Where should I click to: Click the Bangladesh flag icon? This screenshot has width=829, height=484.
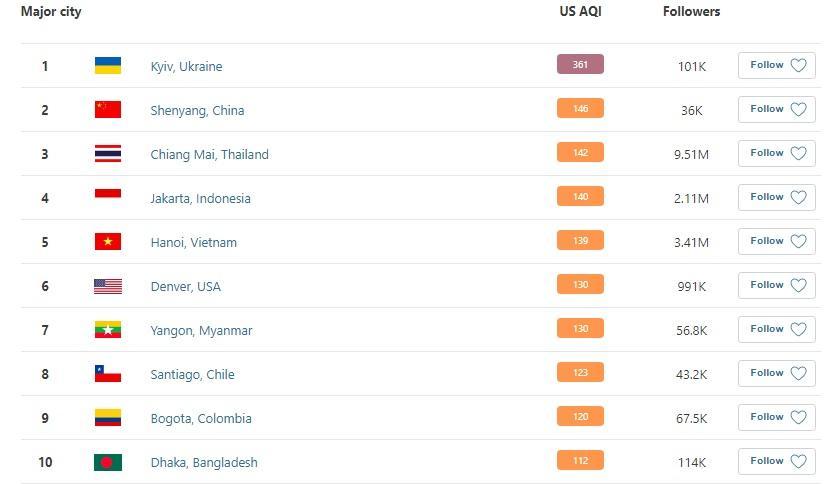click(108, 462)
